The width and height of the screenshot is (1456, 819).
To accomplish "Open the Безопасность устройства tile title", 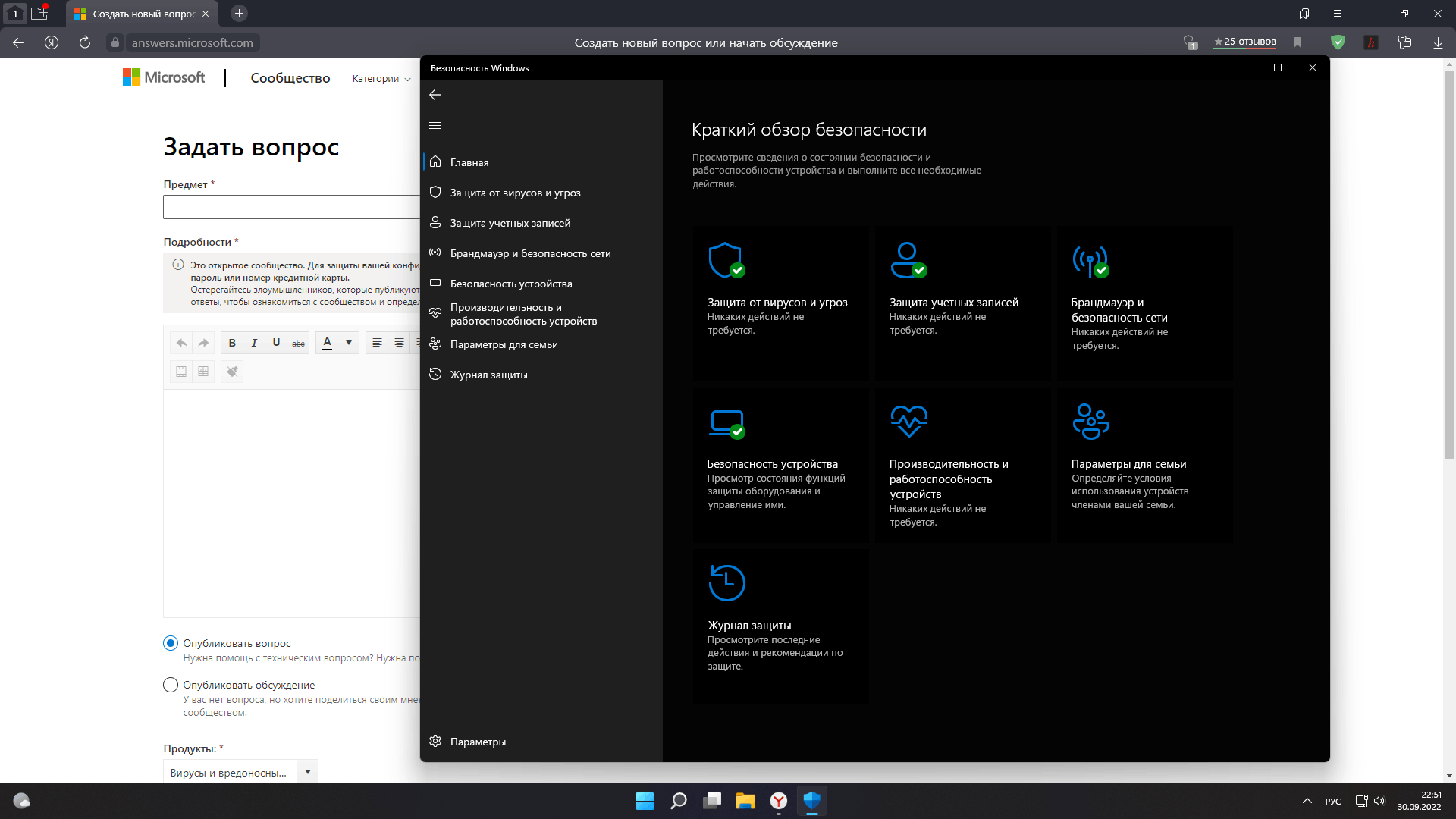I will point(772,463).
